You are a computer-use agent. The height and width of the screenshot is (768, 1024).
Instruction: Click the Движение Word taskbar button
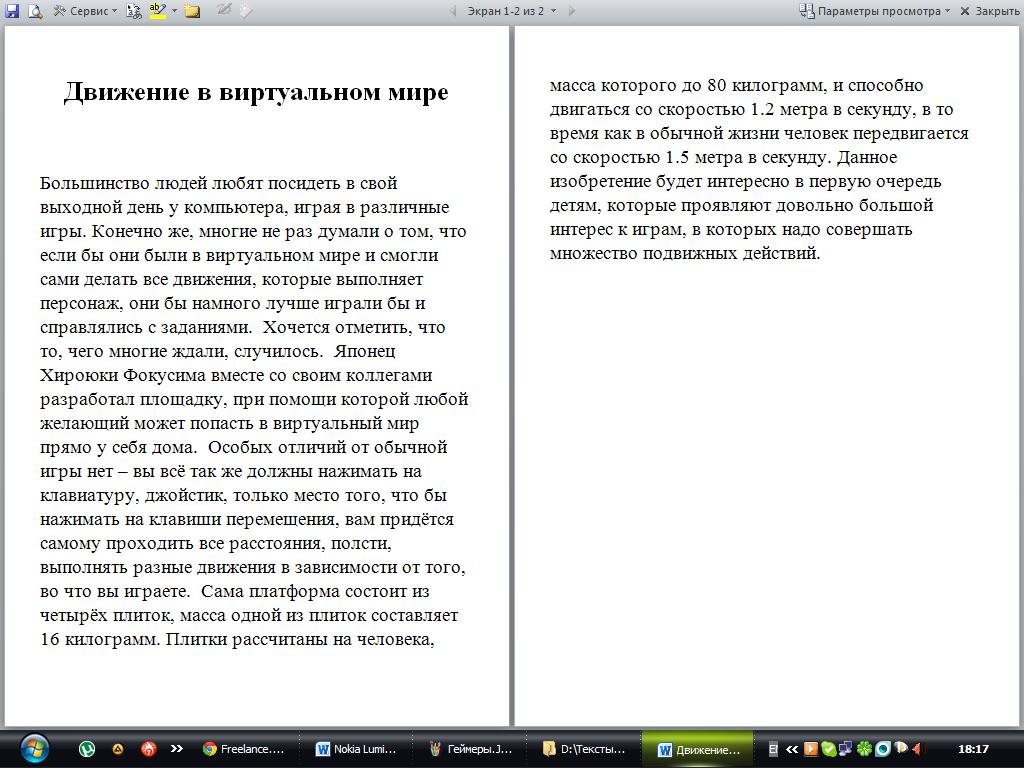point(697,749)
